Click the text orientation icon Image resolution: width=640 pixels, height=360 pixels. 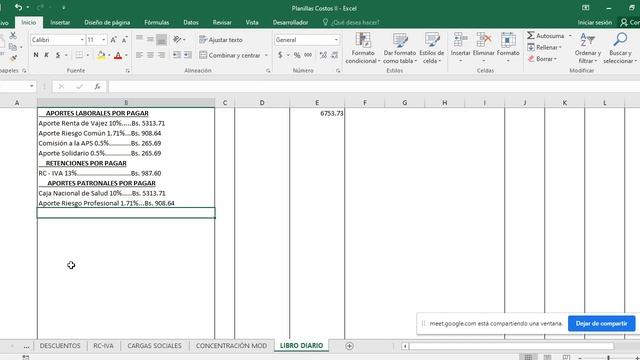coord(177,40)
